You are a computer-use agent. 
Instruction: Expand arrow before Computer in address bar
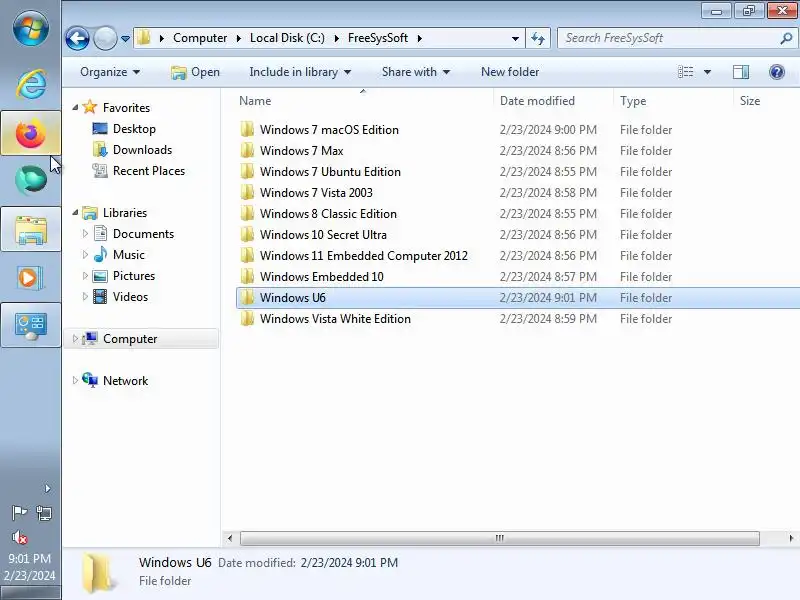pos(162,38)
